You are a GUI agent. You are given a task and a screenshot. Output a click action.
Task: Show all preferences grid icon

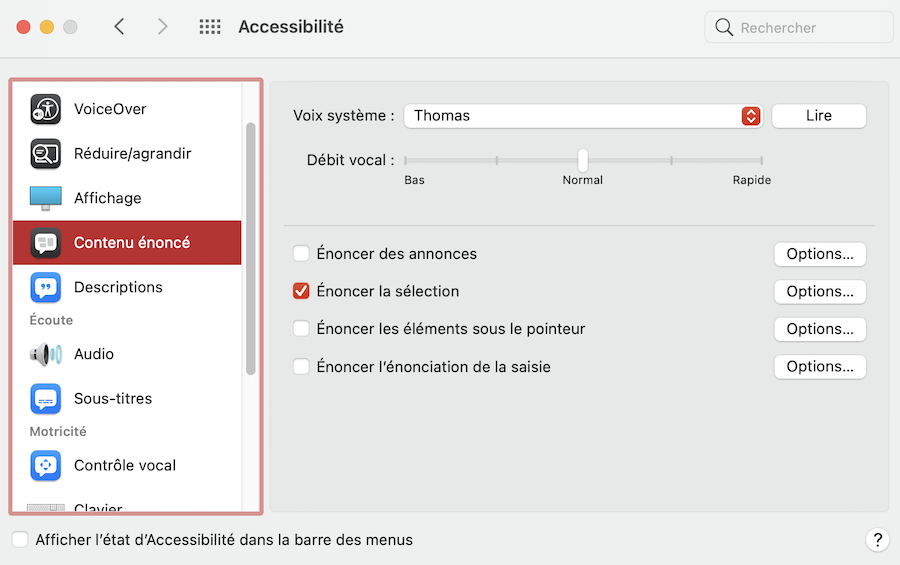pyautogui.click(x=210, y=27)
